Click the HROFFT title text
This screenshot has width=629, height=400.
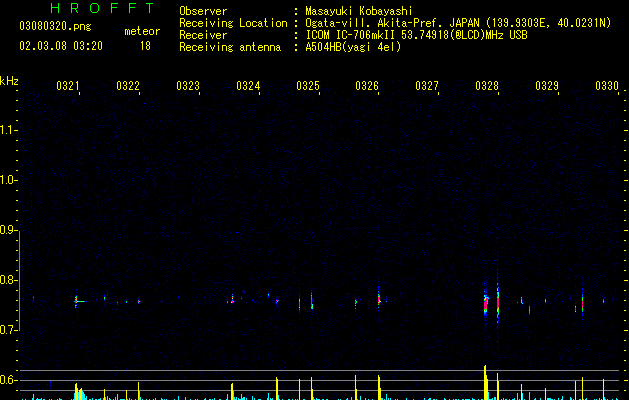tap(102, 8)
